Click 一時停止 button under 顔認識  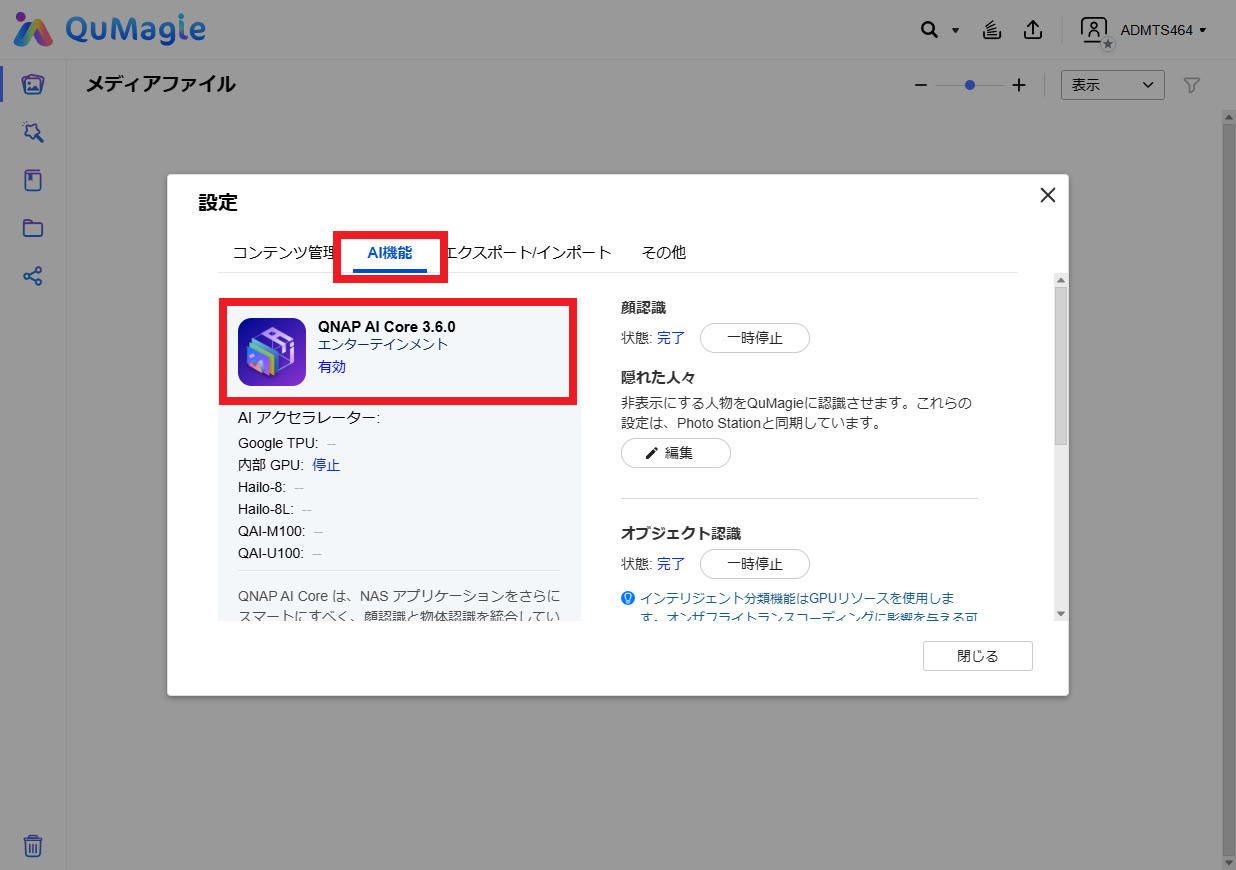point(754,338)
